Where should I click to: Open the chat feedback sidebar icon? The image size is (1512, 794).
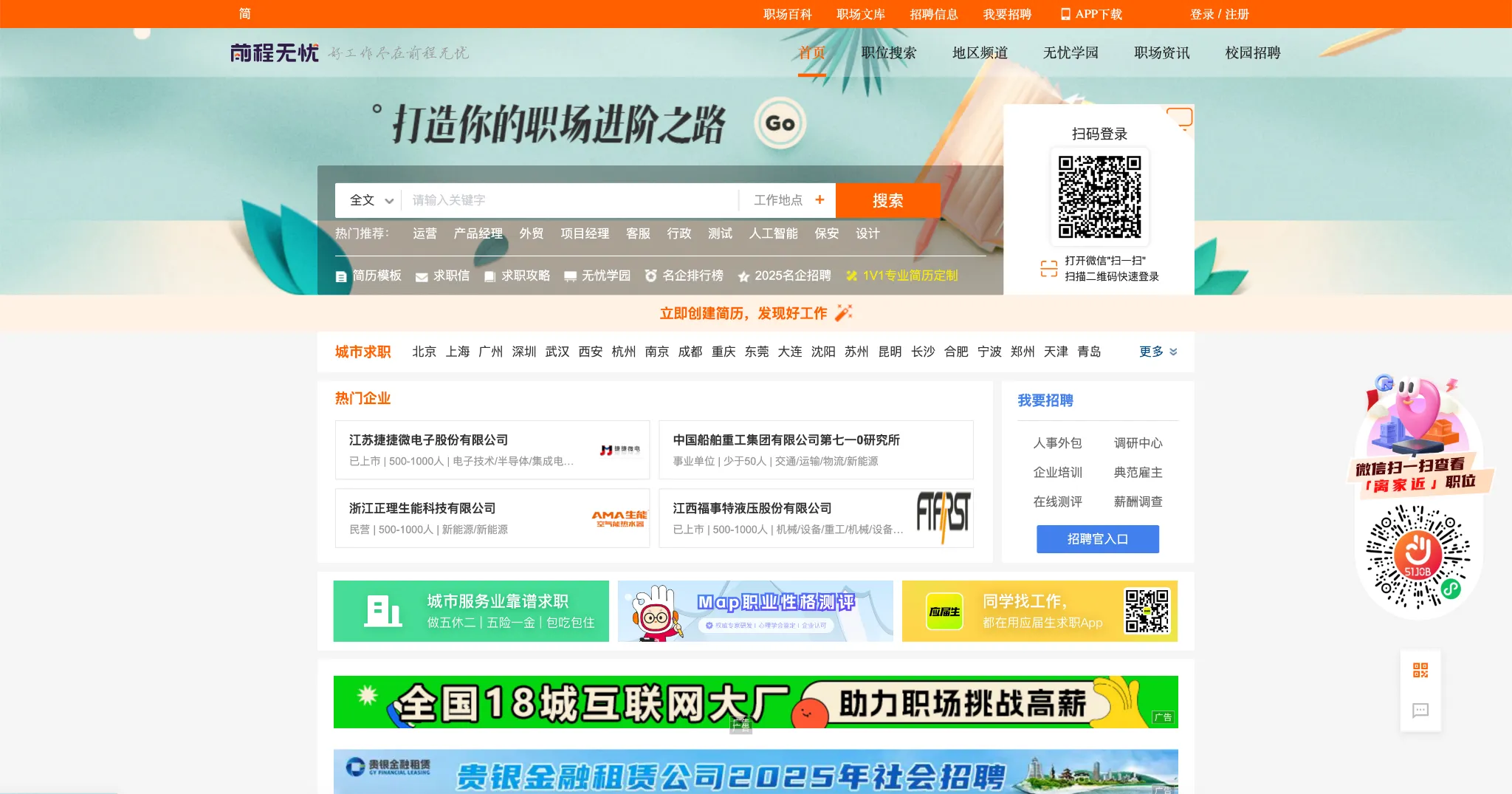point(1420,711)
